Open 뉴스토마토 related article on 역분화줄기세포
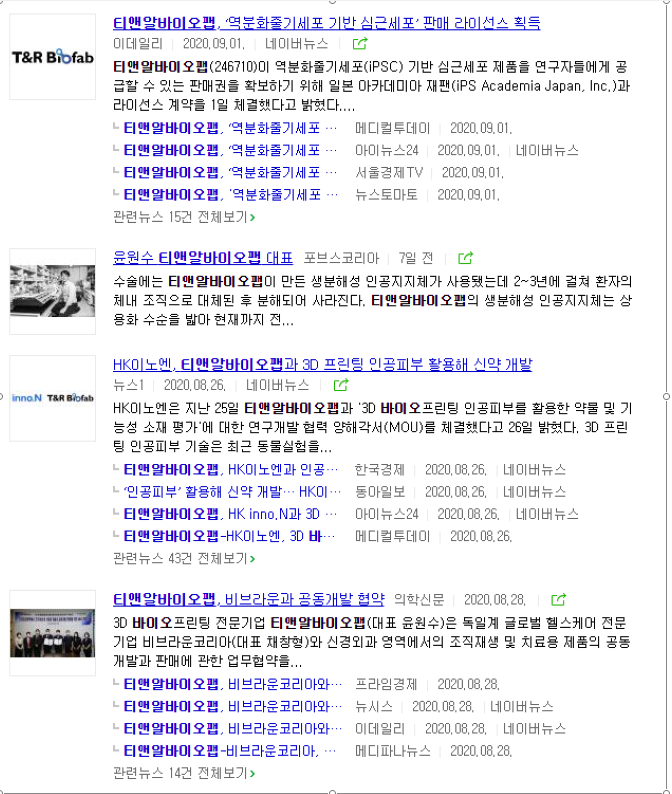The height and width of the screenshot is (794, 672). tap(230, 195)
